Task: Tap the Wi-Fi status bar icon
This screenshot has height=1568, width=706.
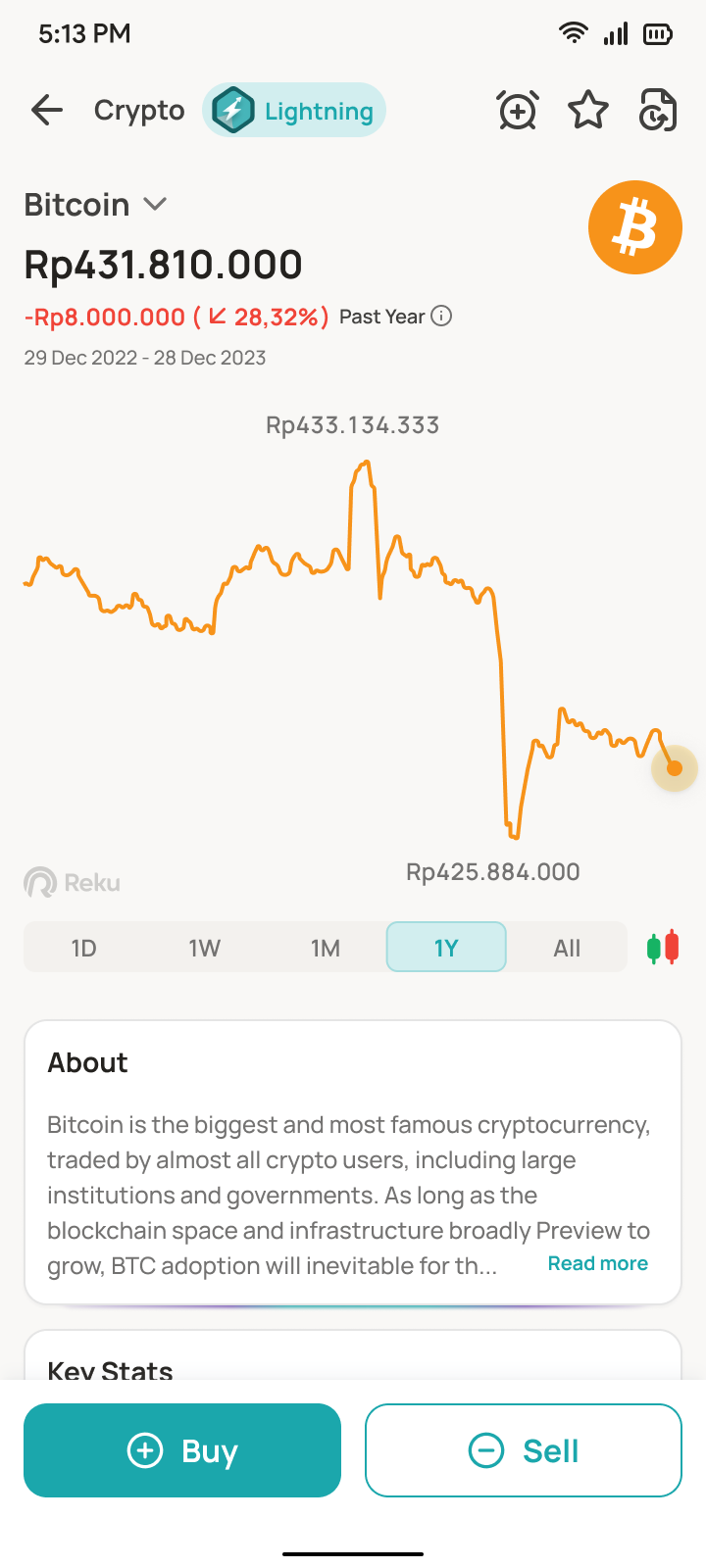Action: [573, 33]
